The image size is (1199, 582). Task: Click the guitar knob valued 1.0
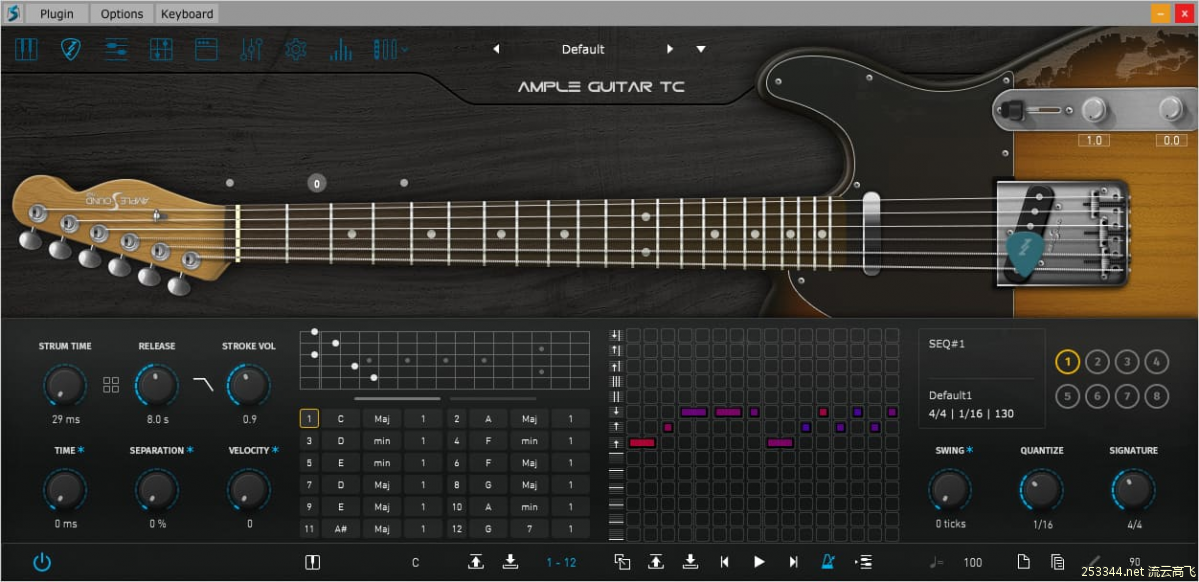1093,109
